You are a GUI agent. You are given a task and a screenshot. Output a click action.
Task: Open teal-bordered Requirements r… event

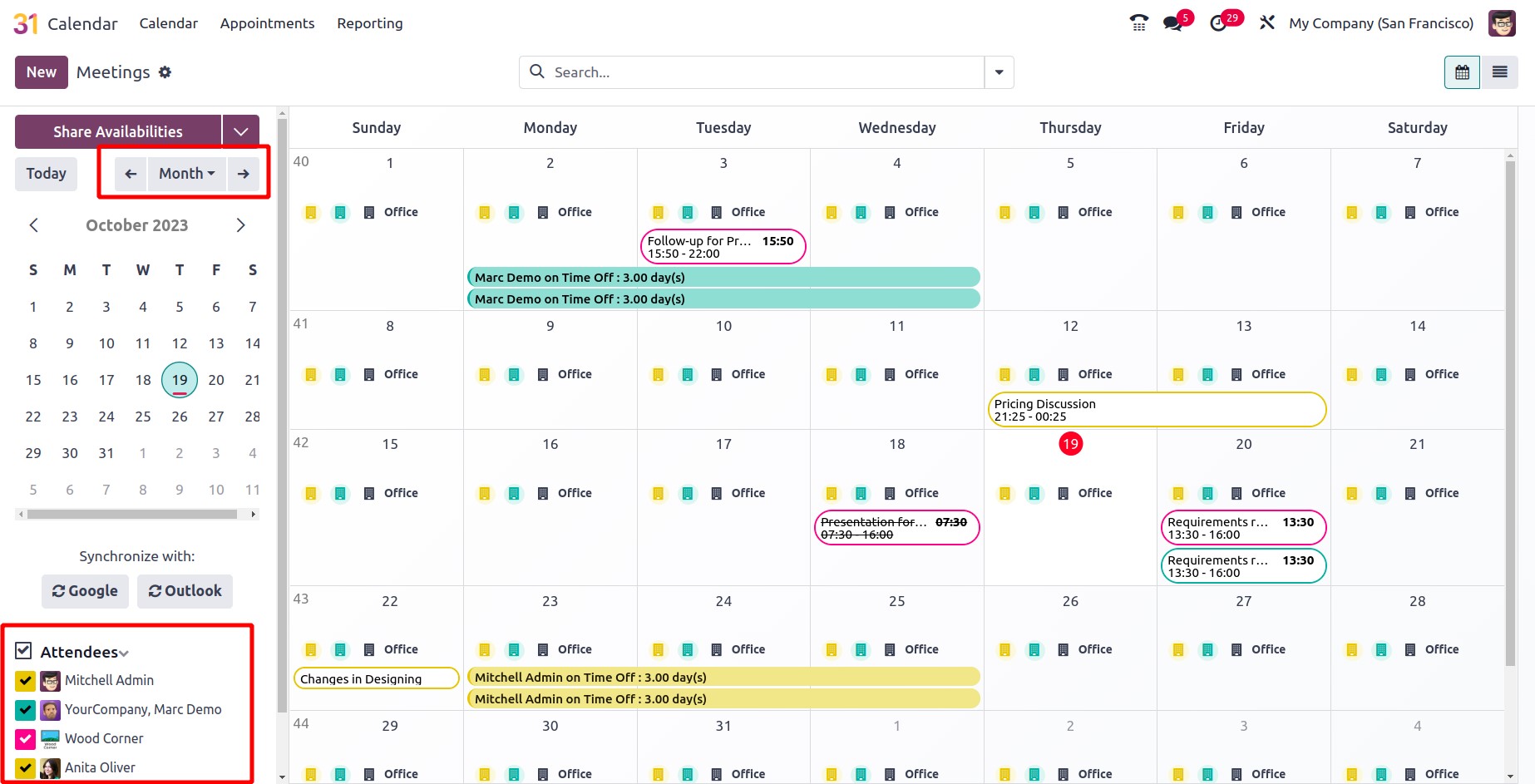(1243, 566)
